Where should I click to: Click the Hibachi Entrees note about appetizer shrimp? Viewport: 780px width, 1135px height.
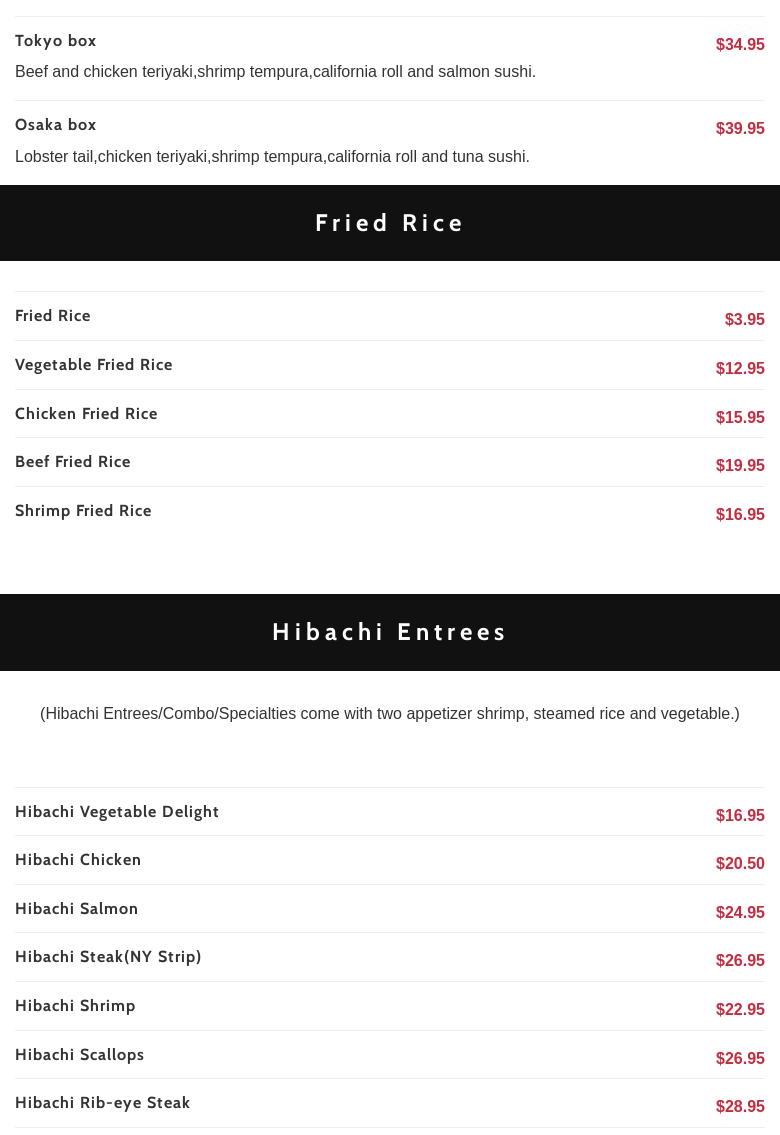[390, 714]
